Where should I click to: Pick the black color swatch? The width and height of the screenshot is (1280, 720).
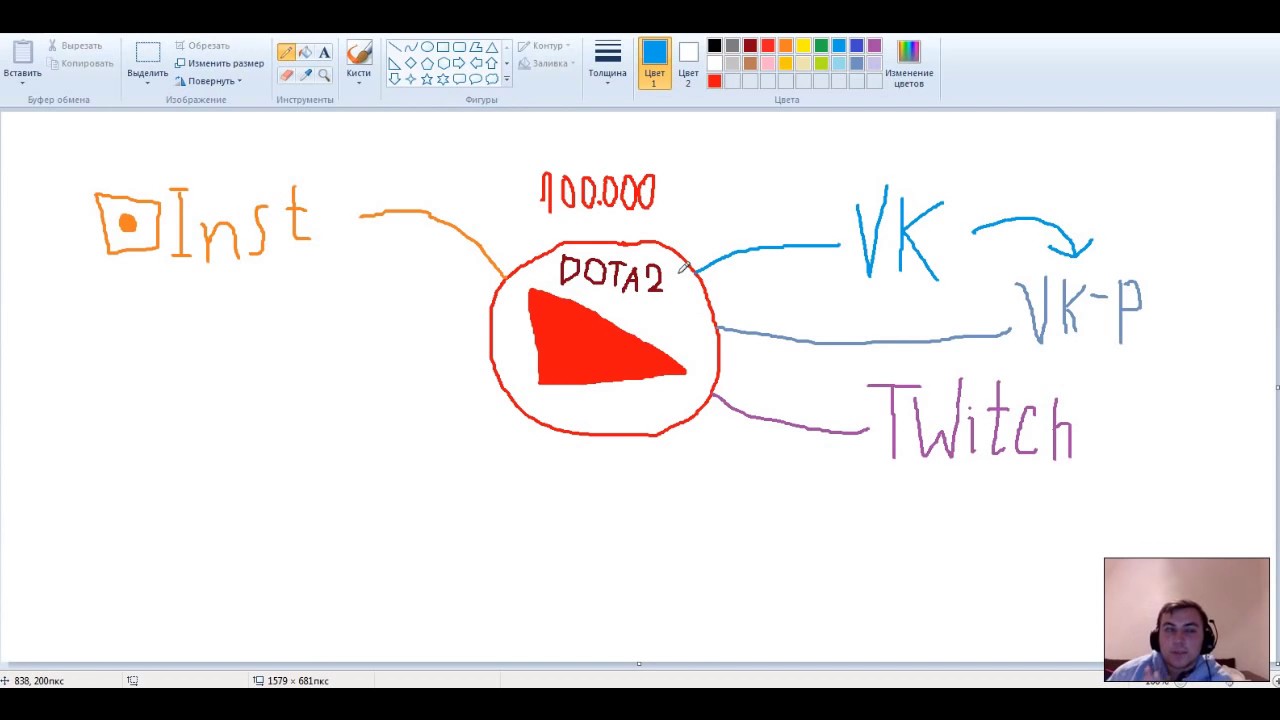click(x=714, y=46)
